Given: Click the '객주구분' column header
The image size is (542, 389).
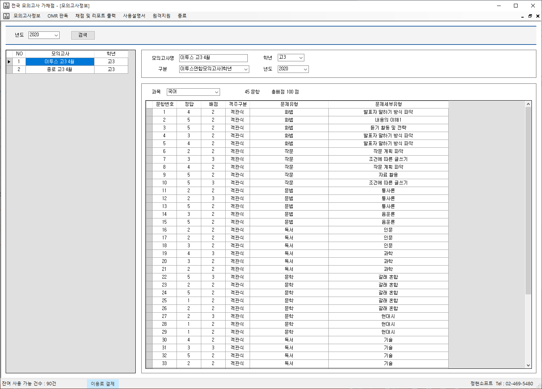Looking at the screenshot, I should (x=237, y=104).
